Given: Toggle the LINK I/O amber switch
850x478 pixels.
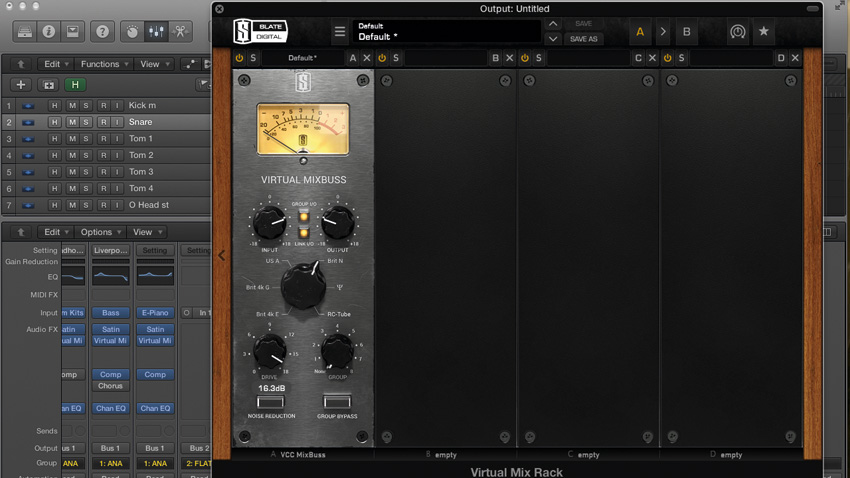Looking at the screenshot, I should point(304,233).
